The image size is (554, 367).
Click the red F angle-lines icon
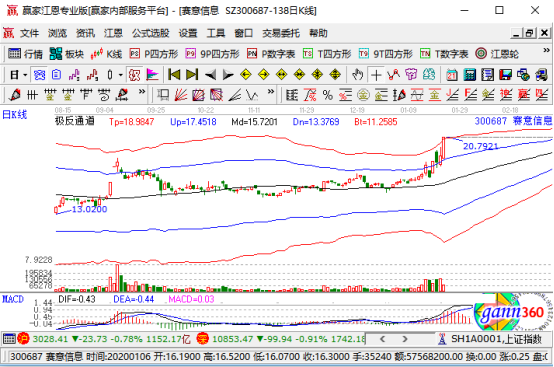(470, 95)
